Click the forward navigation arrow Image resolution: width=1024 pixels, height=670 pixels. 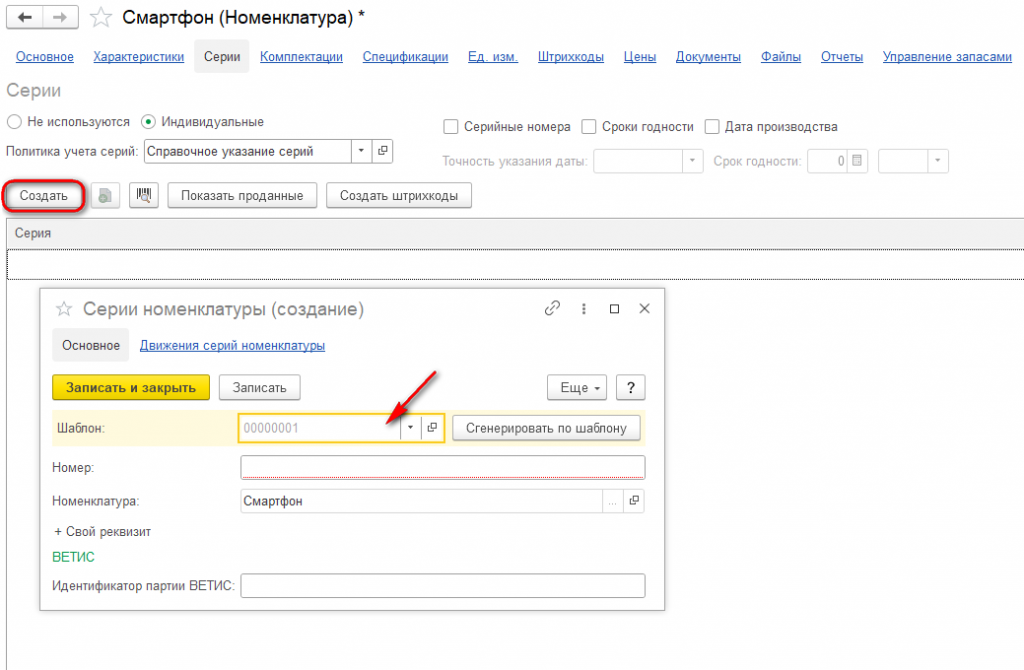(x=60, y=18)
